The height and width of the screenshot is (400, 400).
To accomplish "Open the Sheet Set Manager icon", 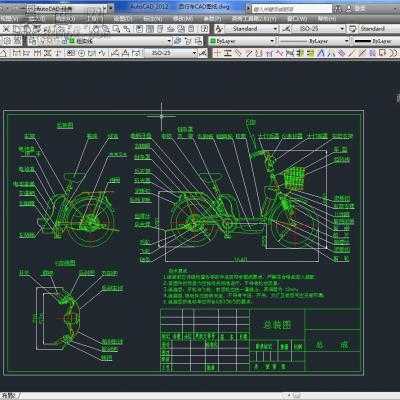I will point(171,29).
